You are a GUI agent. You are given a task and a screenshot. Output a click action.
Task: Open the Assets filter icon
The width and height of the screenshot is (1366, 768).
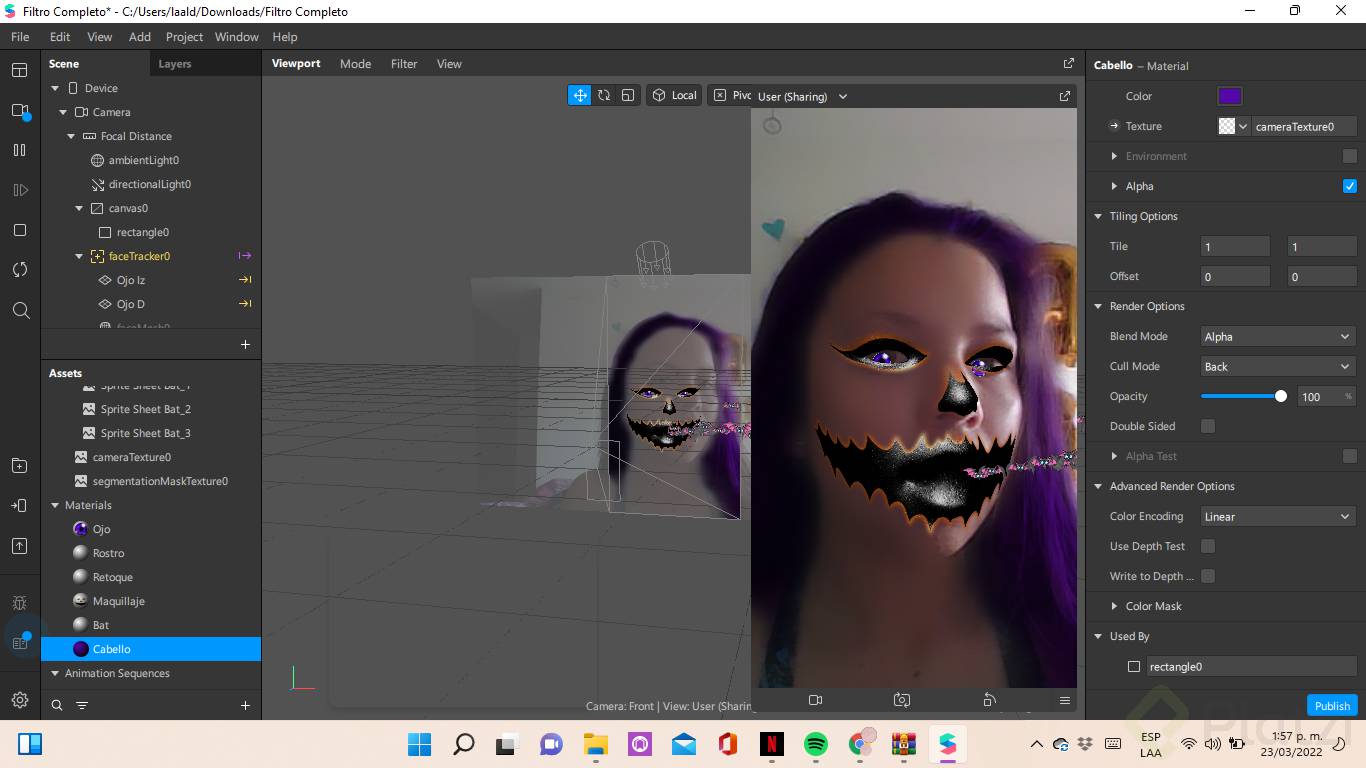[82, 705]
